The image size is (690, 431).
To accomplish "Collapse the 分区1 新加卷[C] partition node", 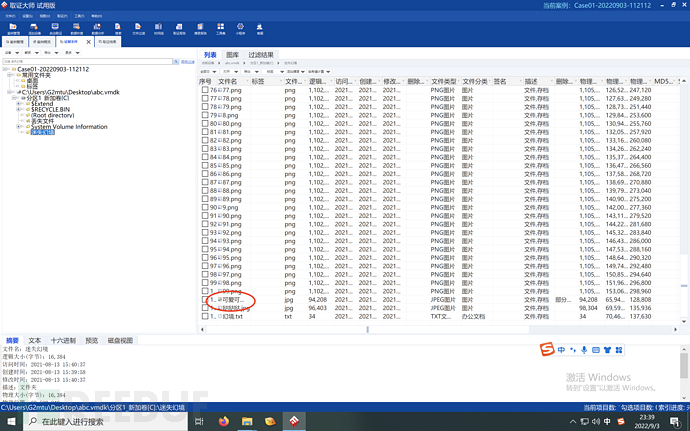I will coord(14,98).
